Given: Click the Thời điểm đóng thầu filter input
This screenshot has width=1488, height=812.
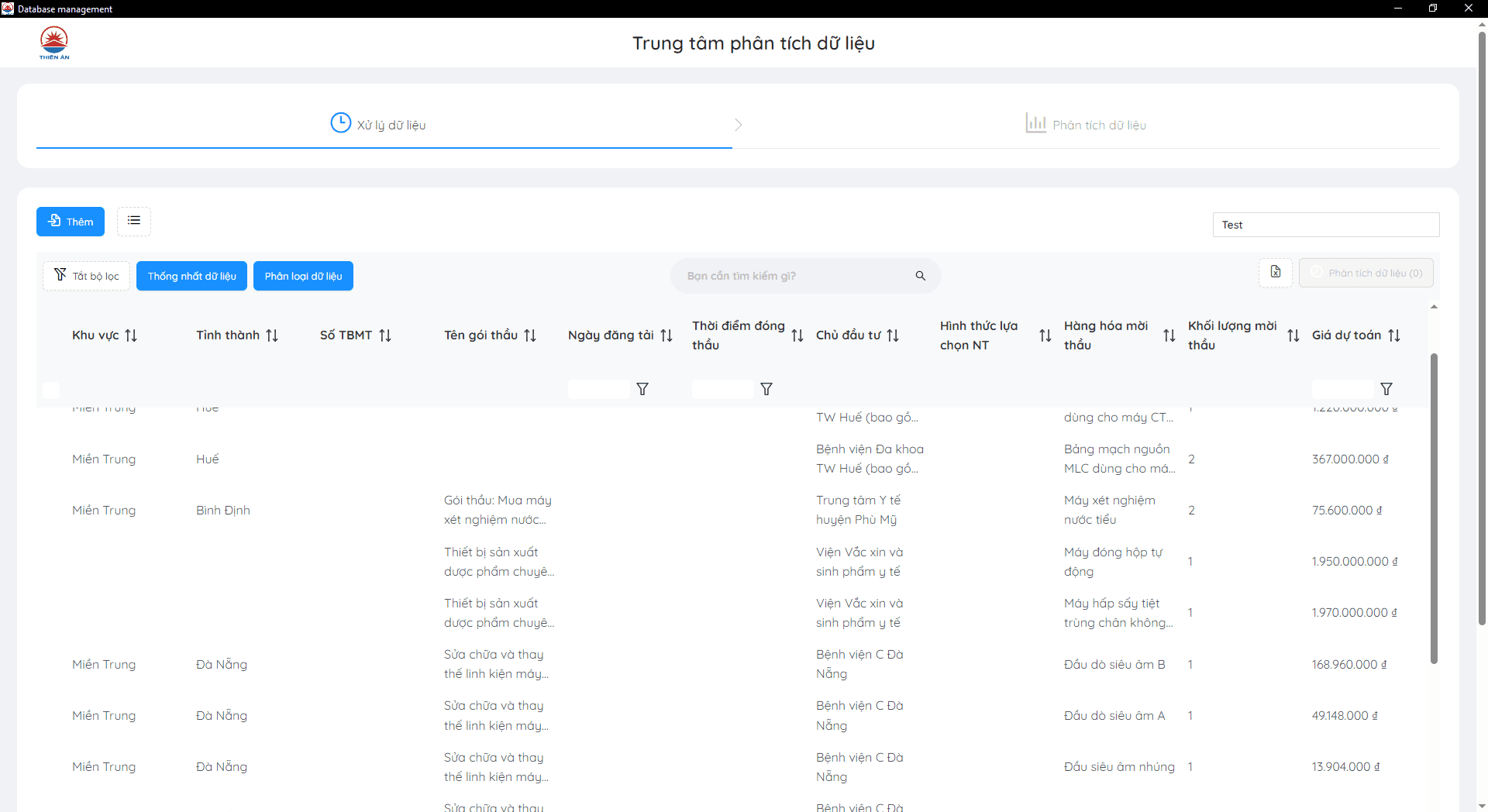Looking at the screenshot, I should point(723,389).
